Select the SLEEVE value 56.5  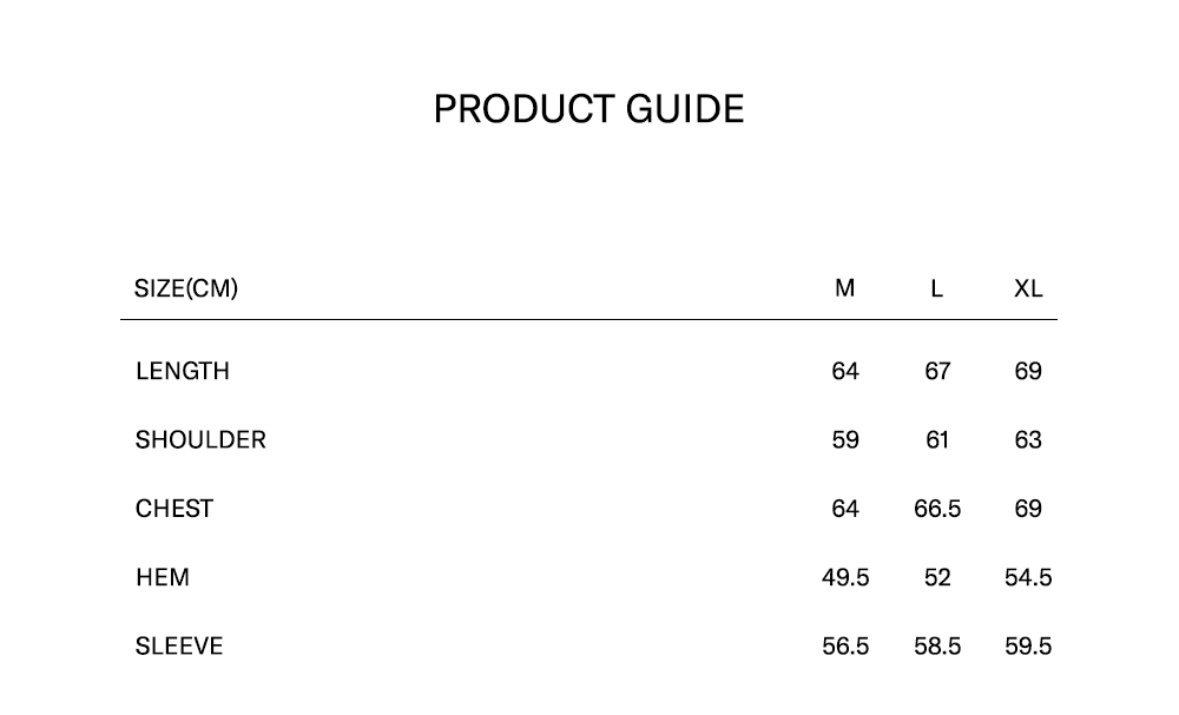[x=845, y=647]
